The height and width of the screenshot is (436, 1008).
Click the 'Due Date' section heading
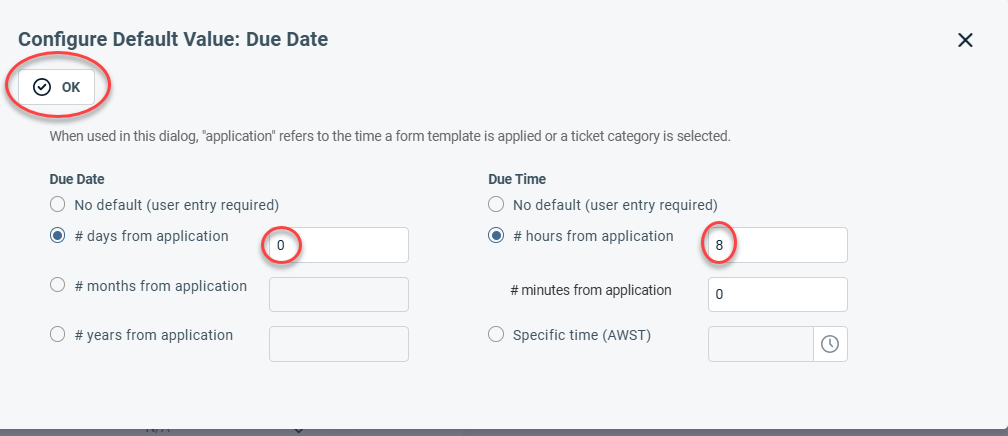[x=77, y=179]
